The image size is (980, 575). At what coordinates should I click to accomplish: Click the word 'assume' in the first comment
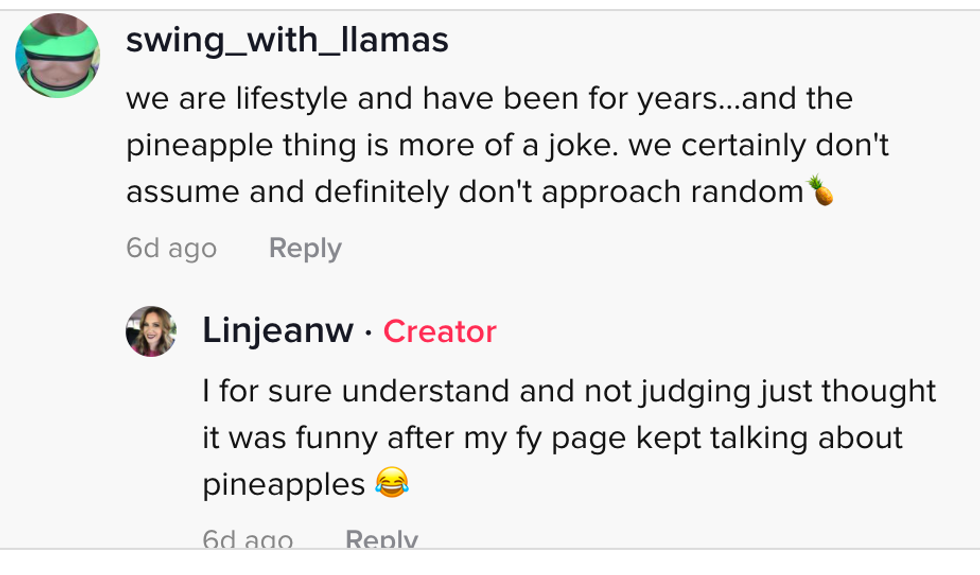click(182, 191)
